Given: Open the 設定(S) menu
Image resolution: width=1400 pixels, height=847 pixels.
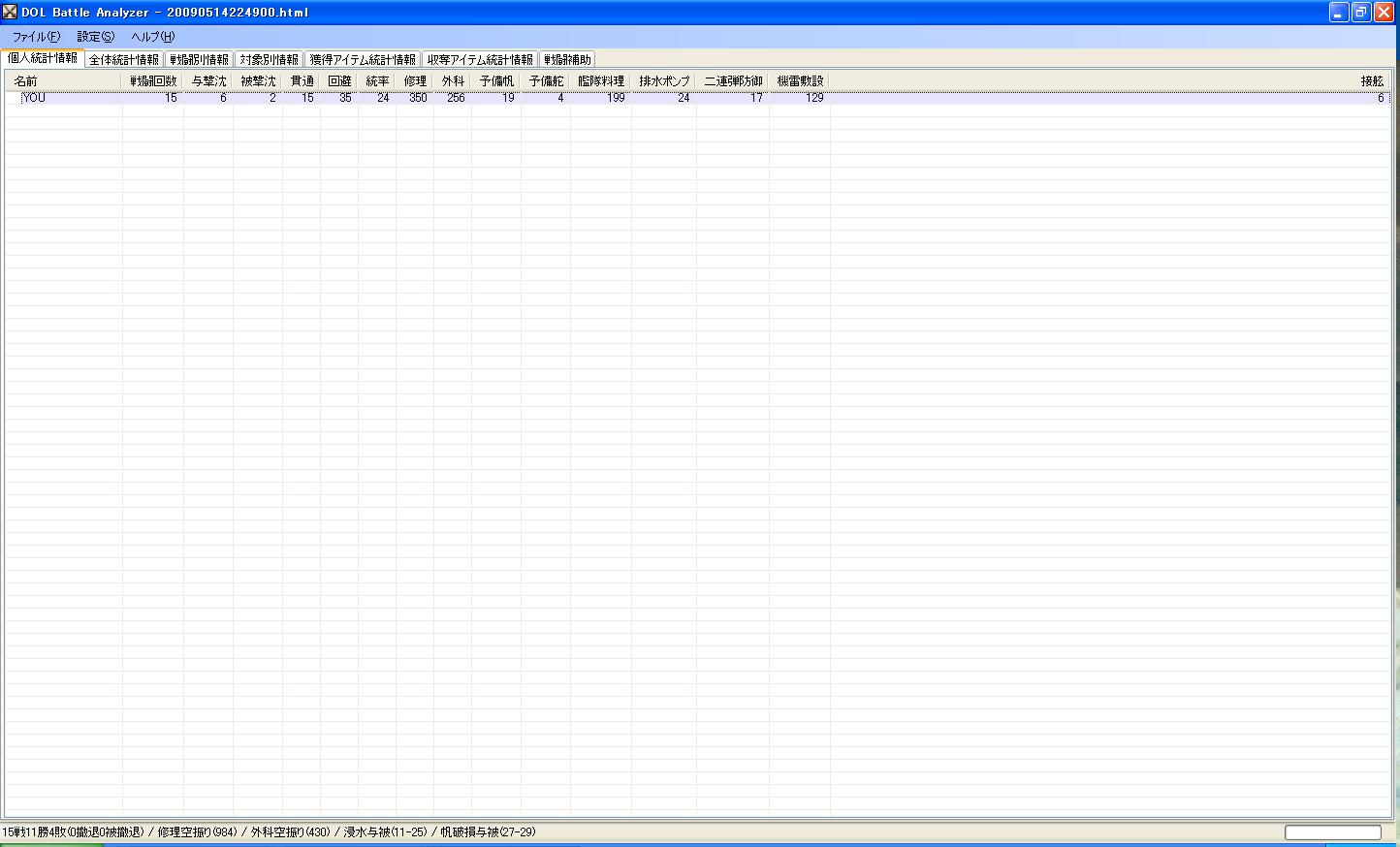Looking at the screenshot, I should pos(95,37).
